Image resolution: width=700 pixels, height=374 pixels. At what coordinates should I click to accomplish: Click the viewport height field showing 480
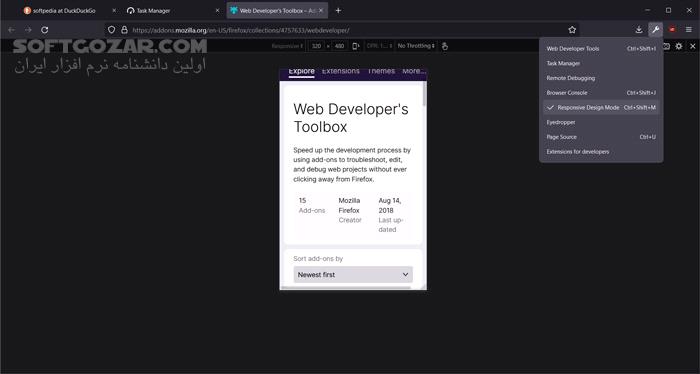(x=339, y=46)
